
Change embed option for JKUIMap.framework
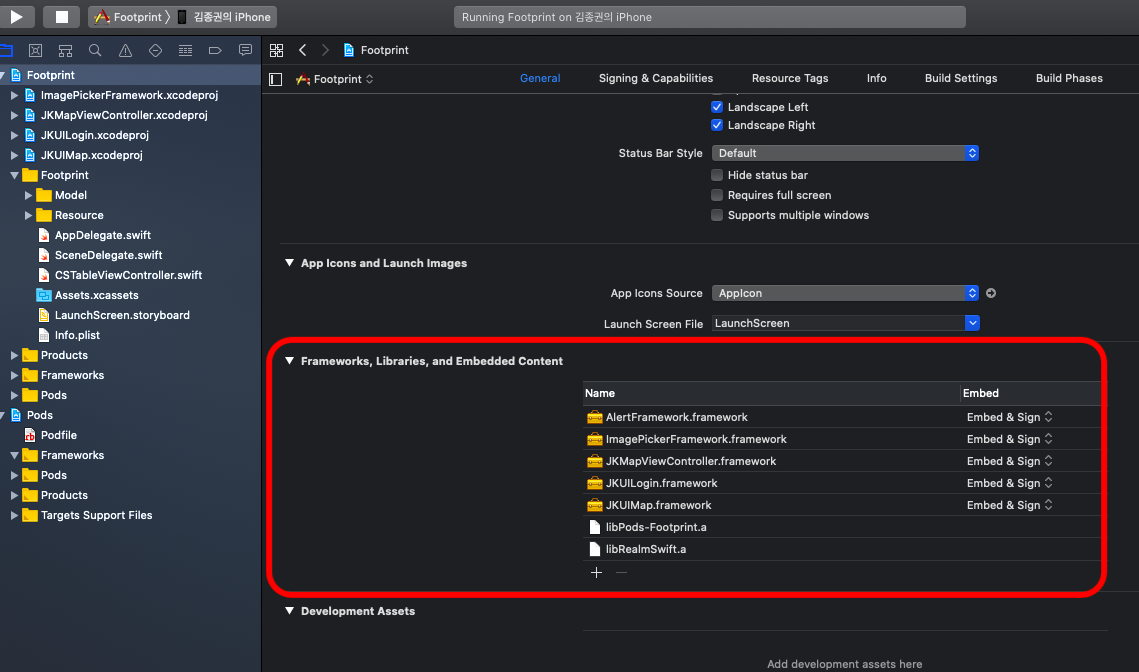(1009, 505)
